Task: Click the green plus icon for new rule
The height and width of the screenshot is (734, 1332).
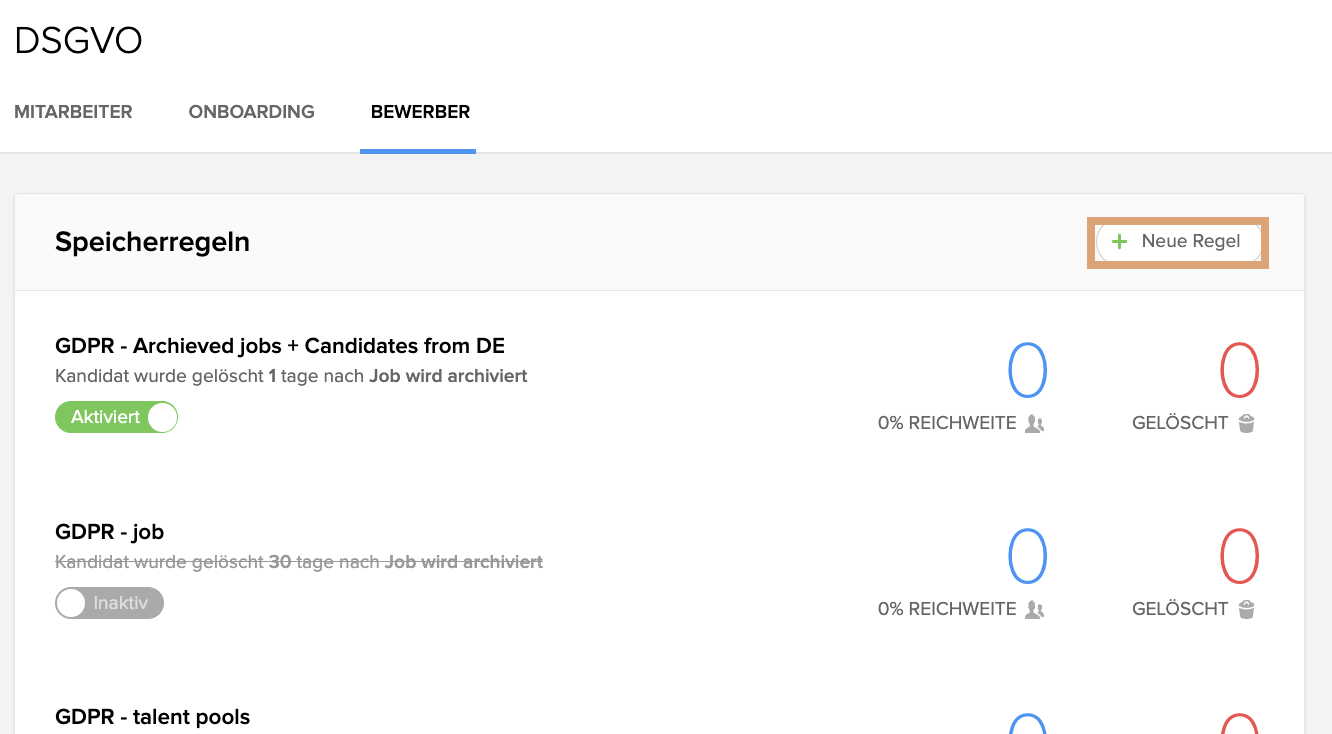Action: click(x=1120, y=242)
